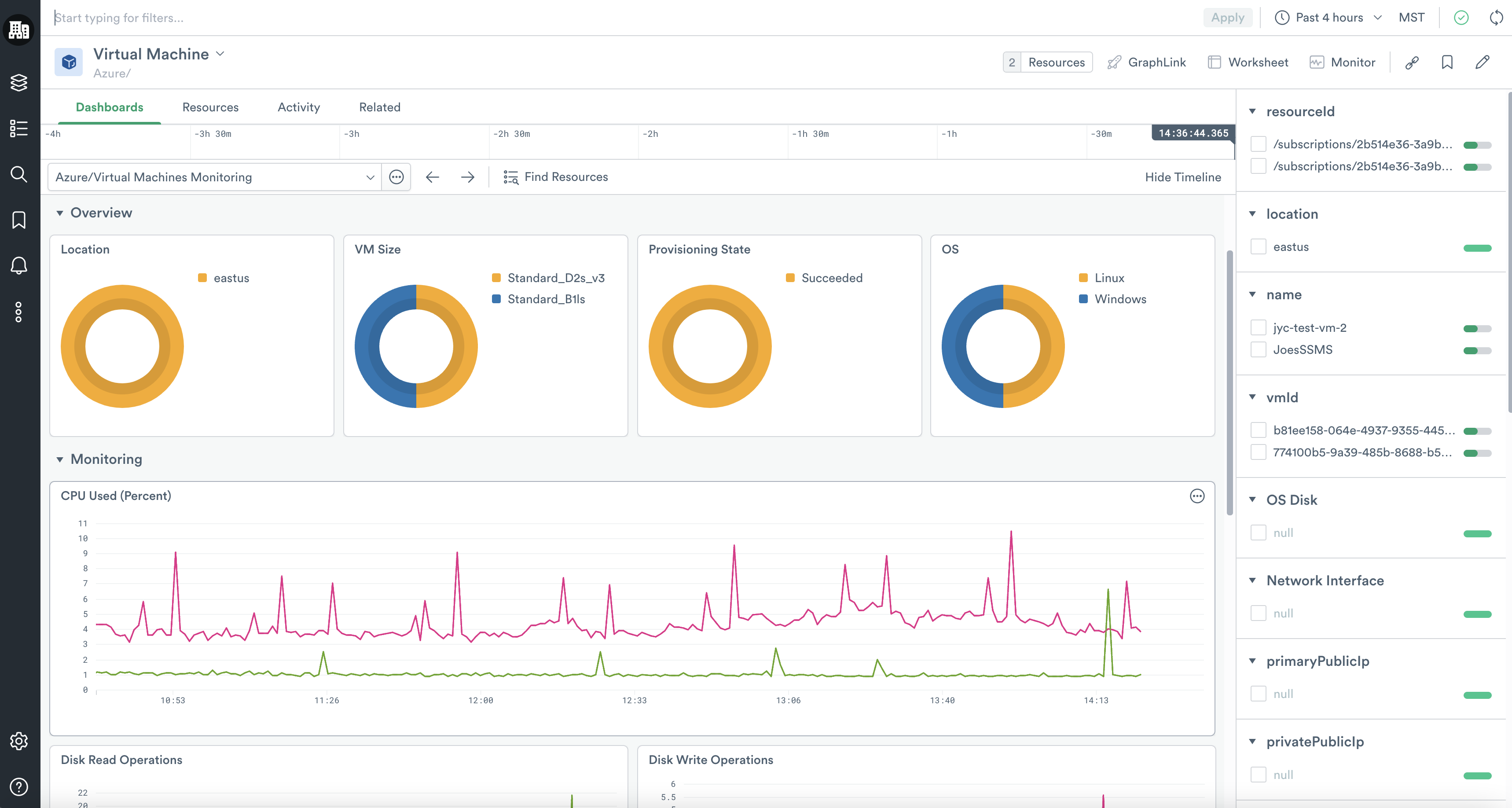Open Azure/Virtual Machines Monitoring dashboard dropdown
This screenshot has height=808, width=1512.
[214, 177]
